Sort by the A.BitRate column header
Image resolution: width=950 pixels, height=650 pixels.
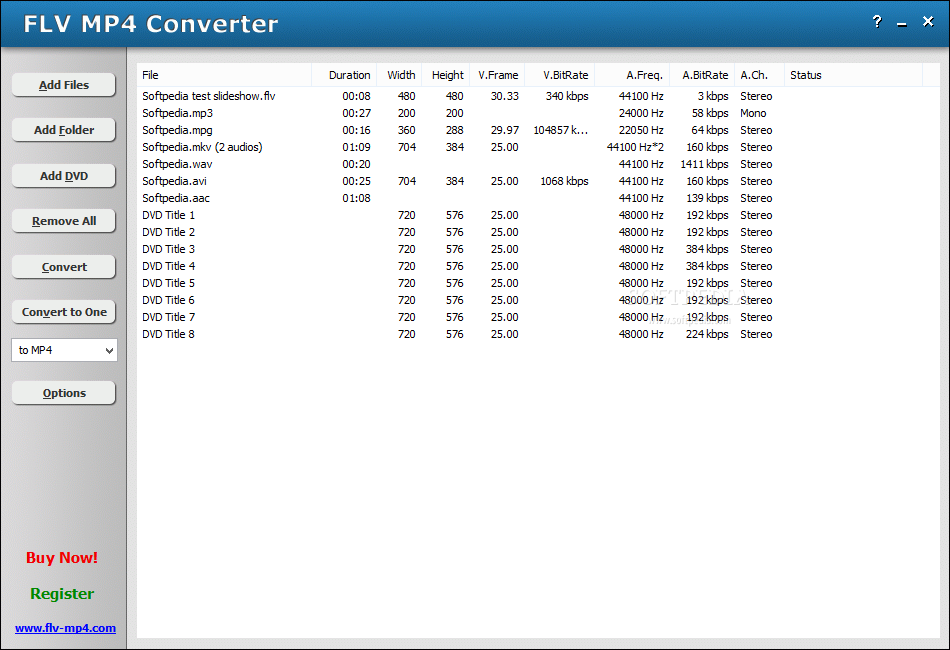[x=702, y=75]
